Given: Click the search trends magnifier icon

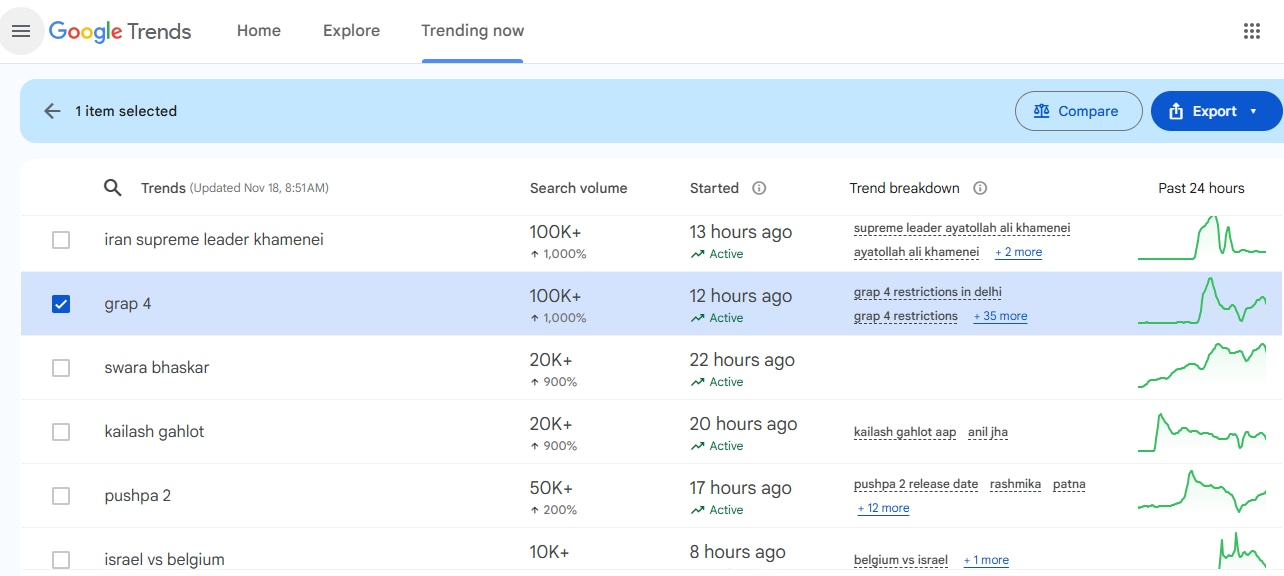Looking at the screenshot, I should (x=113, y=188).
